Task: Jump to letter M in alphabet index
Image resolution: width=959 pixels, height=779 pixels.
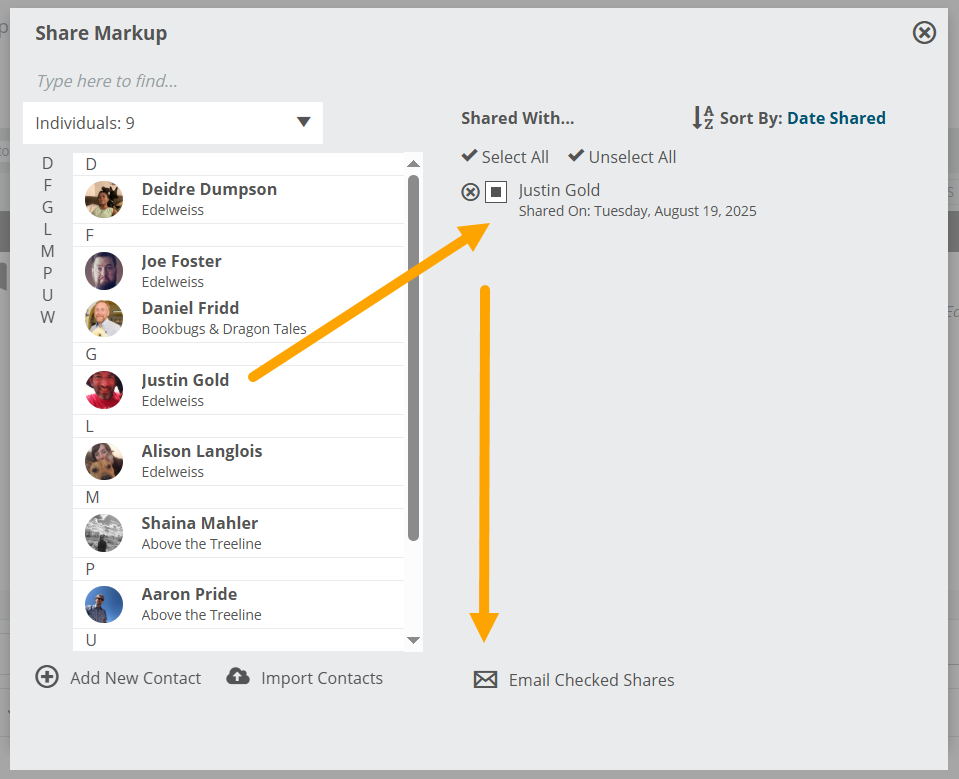Action: pyautogui.click(x=48, y=251)
